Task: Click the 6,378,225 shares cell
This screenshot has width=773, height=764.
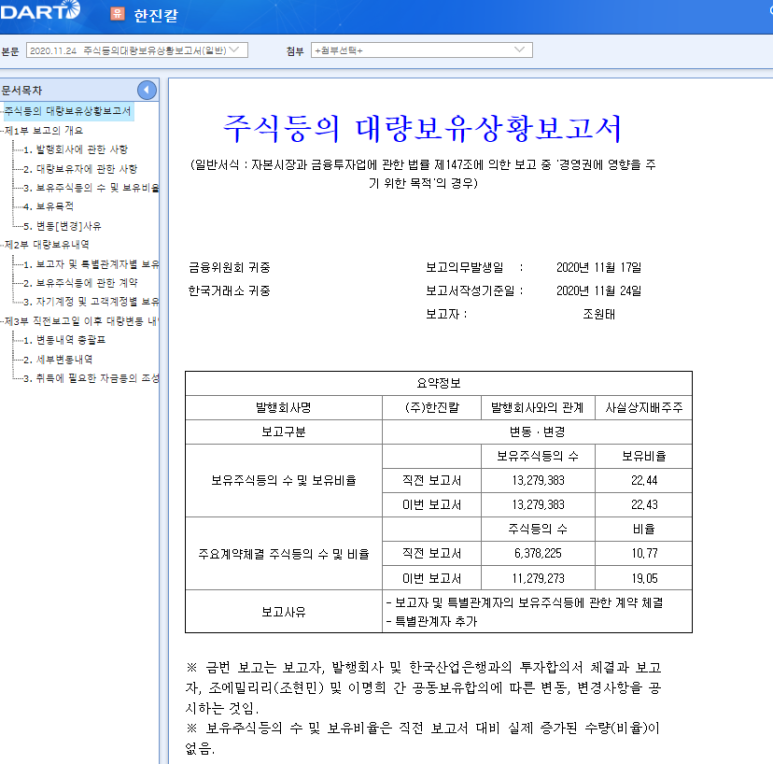Action: tap(538, 554)
